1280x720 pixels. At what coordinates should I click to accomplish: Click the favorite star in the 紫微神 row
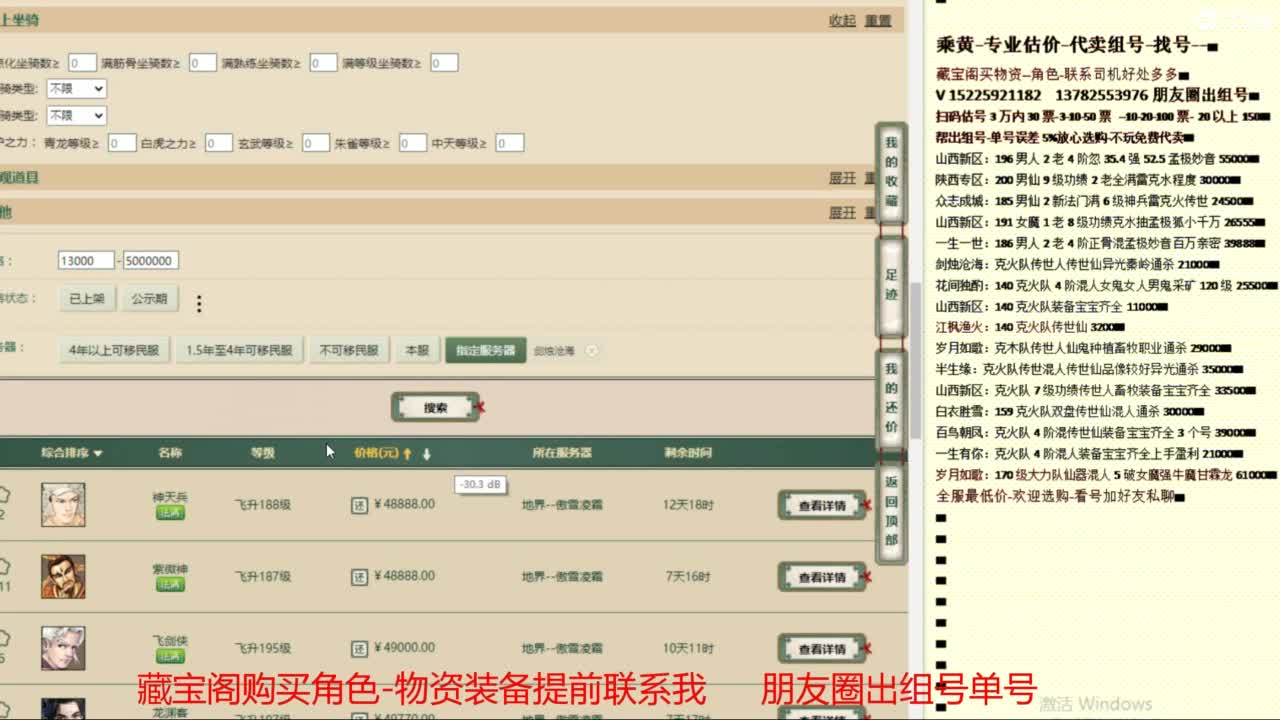coord(4,565)
